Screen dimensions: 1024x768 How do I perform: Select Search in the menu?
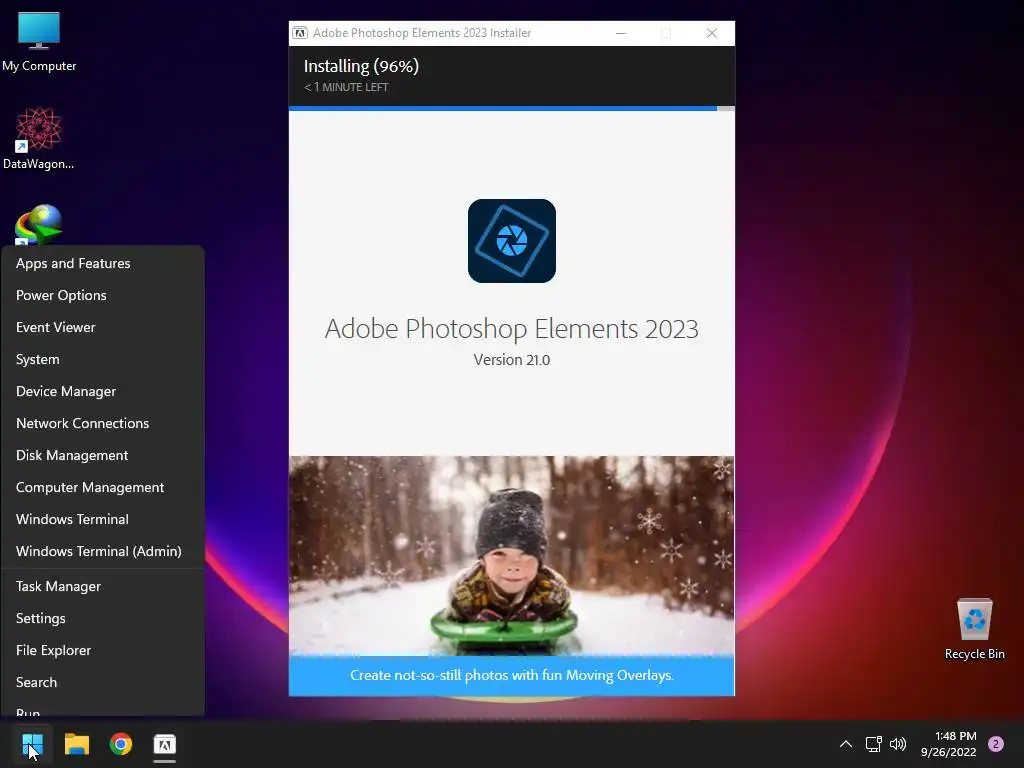pos(103,682)
